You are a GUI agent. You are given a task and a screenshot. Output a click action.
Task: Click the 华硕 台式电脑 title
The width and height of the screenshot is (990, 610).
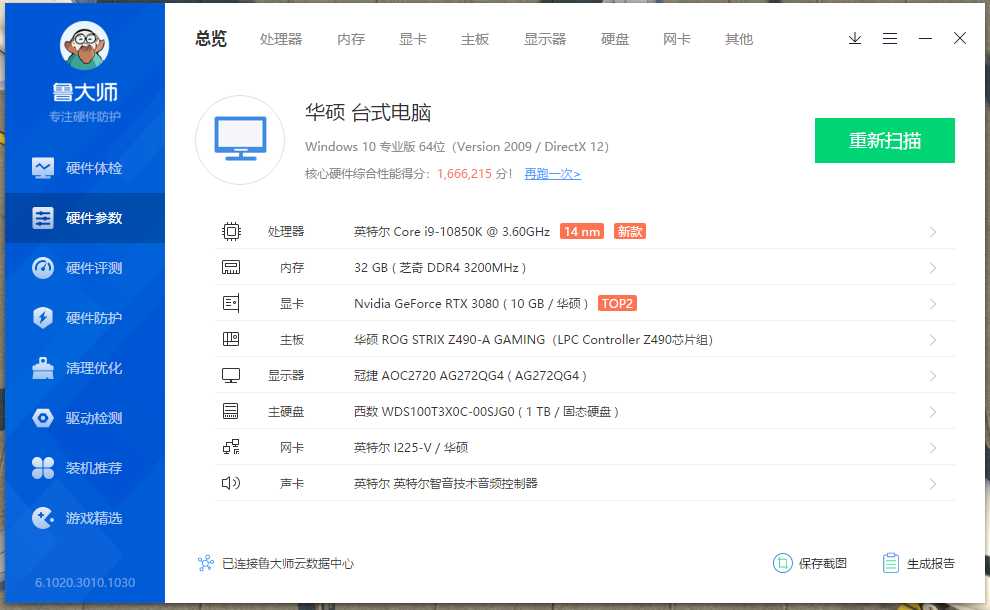[x=368, y=112]
